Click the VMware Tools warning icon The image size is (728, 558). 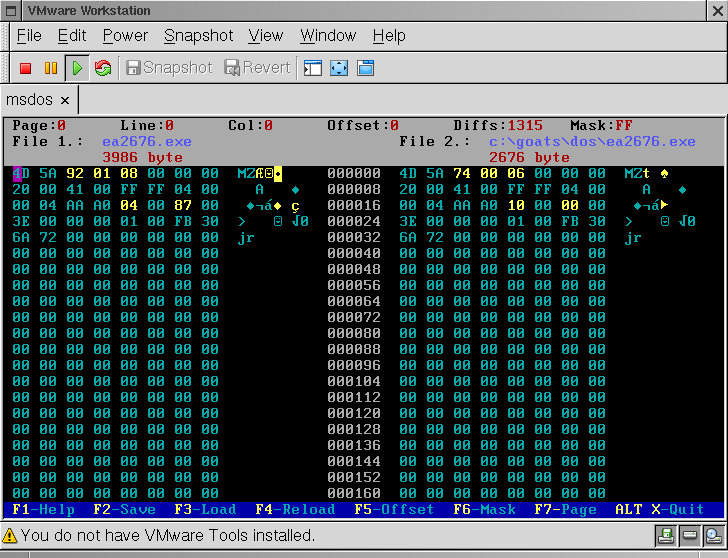(x=10, y=536)
